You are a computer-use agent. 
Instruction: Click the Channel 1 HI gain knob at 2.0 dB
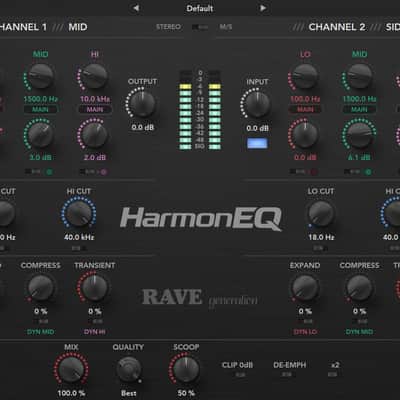point(95,135)
